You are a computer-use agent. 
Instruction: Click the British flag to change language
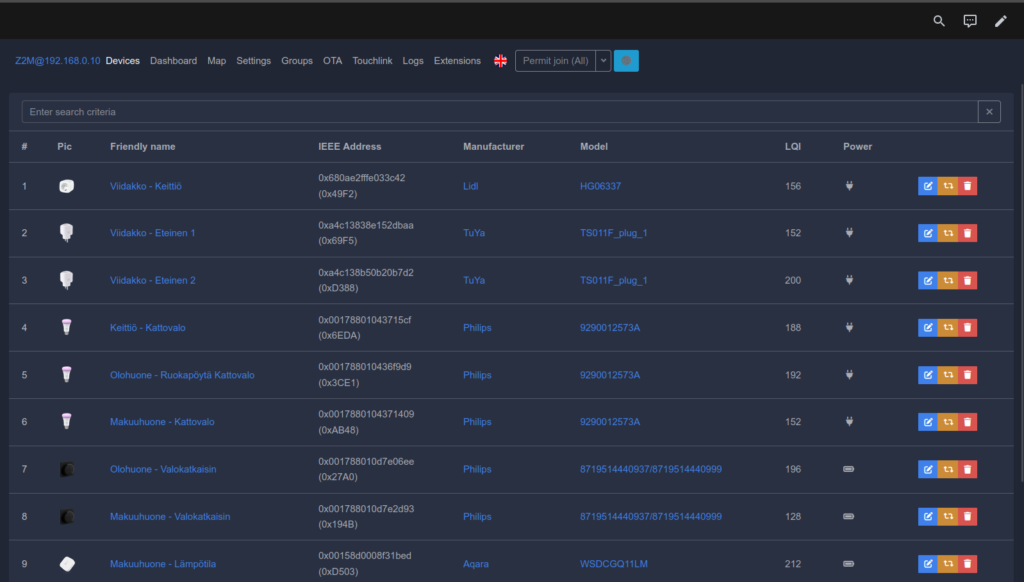pos(500,60)
